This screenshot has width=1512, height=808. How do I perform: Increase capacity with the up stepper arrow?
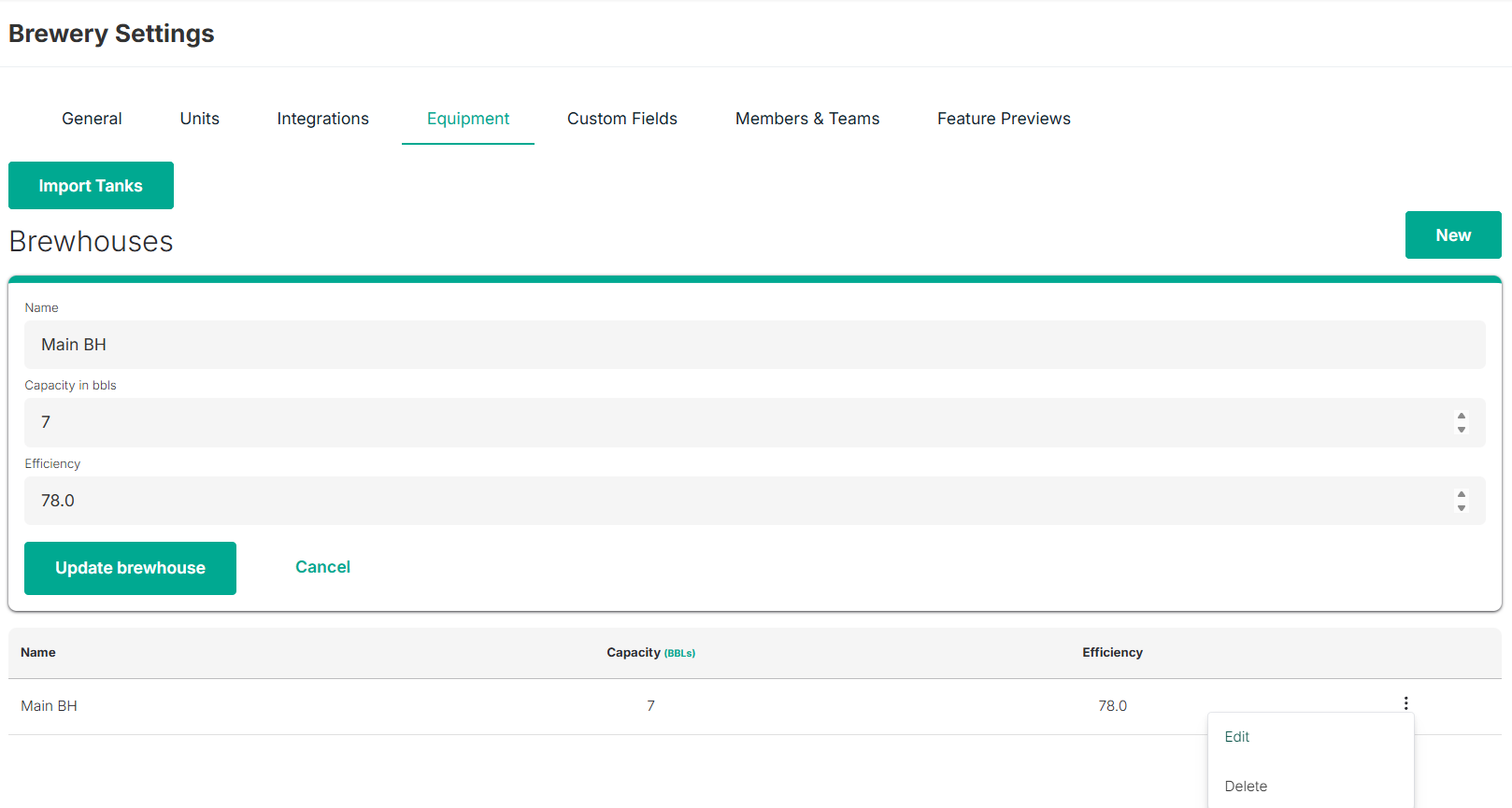click(x=1462, y=417)
